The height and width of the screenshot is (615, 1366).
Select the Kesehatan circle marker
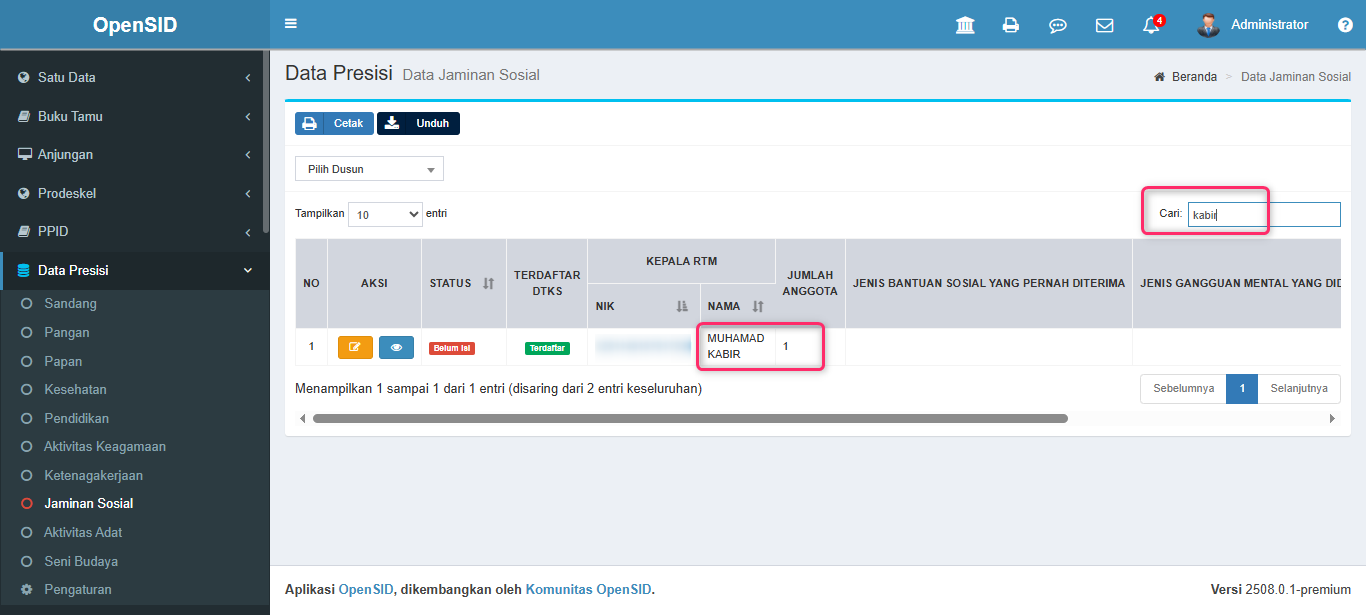click(x=26, y=389)
